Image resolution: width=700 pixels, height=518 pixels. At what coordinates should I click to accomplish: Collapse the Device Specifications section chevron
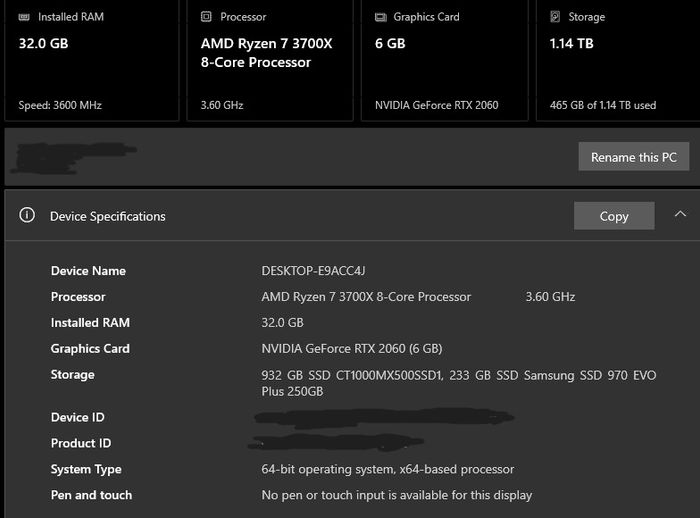pos(680,214)
